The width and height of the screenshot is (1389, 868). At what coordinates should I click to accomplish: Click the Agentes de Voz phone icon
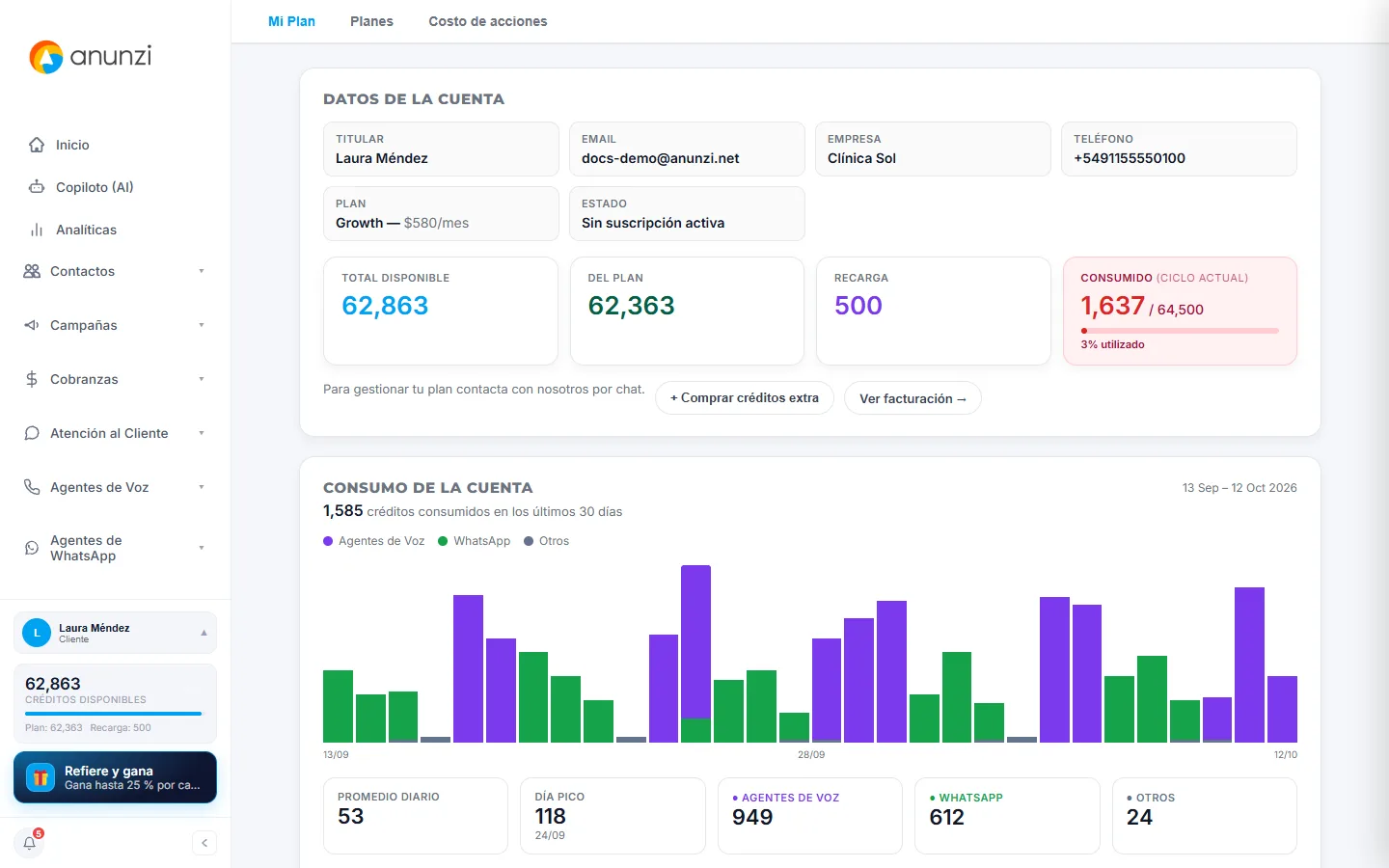point(32,487)
